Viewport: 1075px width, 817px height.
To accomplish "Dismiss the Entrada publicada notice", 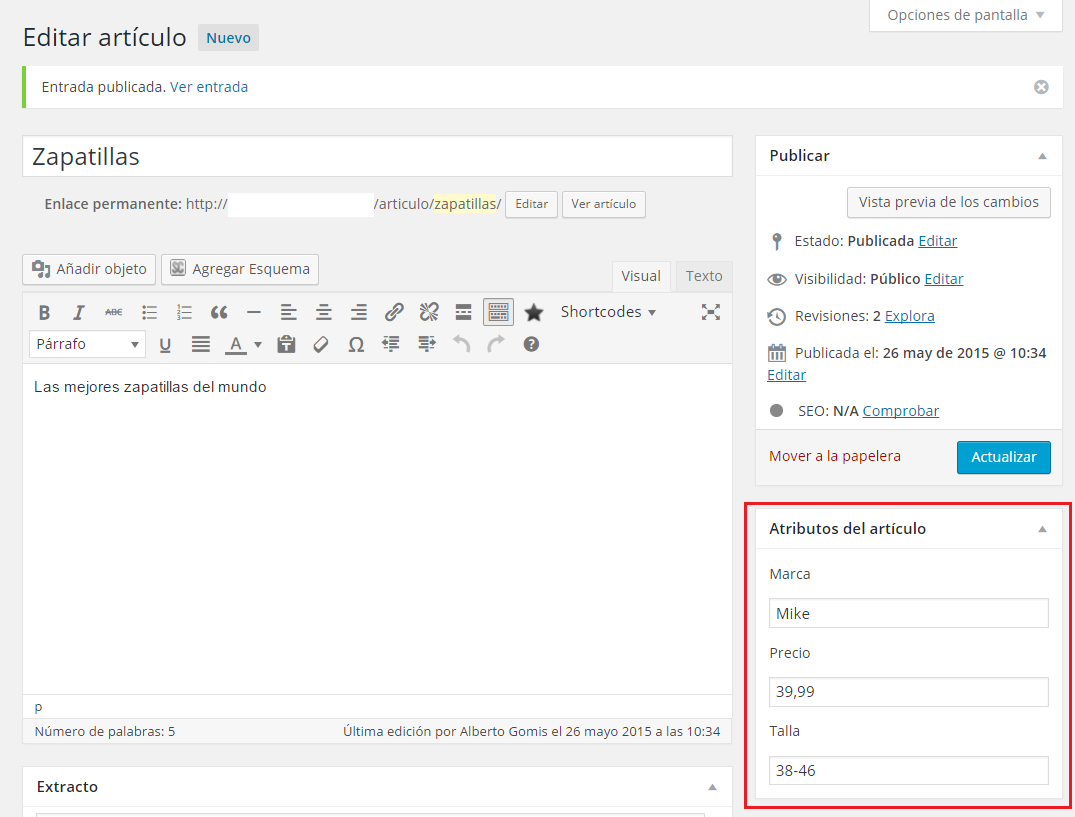I will 1041,87.
